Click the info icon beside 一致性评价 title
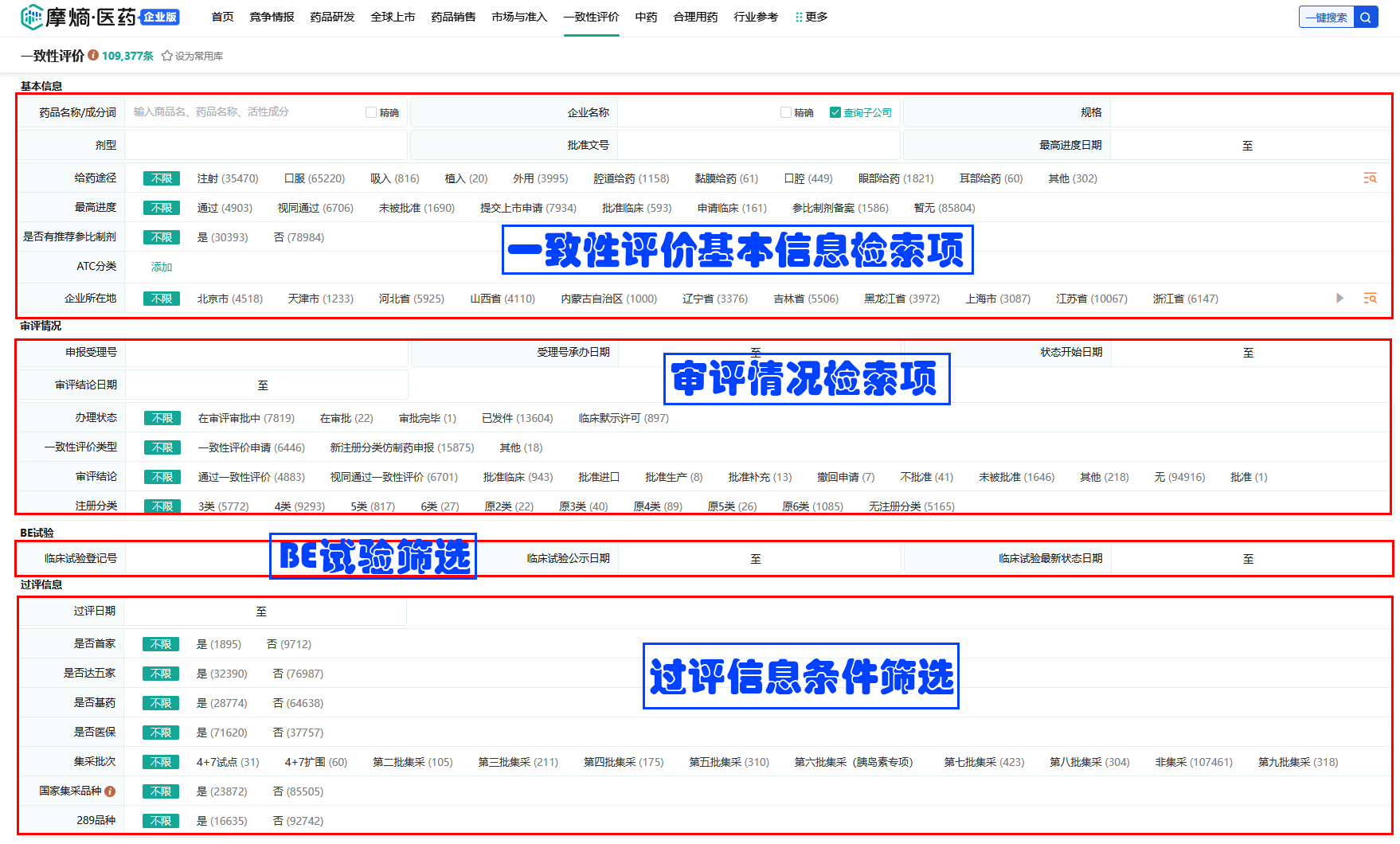1400x844 pixels. (x=93, y=55)
